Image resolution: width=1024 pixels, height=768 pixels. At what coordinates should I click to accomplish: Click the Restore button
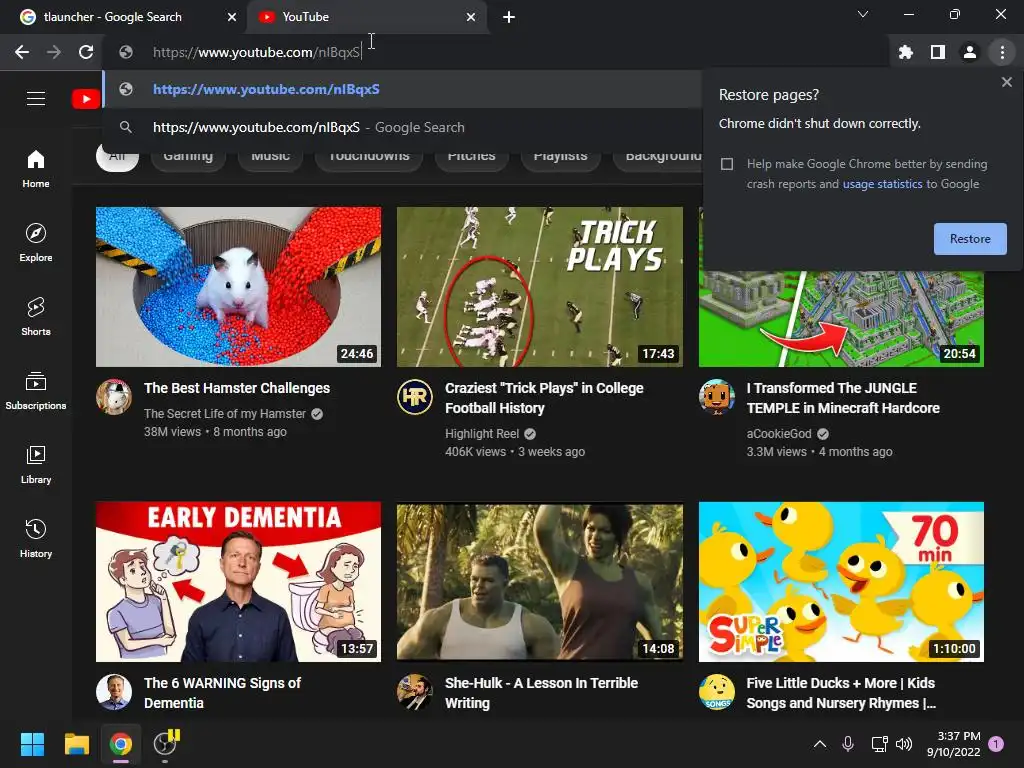tap(970, 239)
